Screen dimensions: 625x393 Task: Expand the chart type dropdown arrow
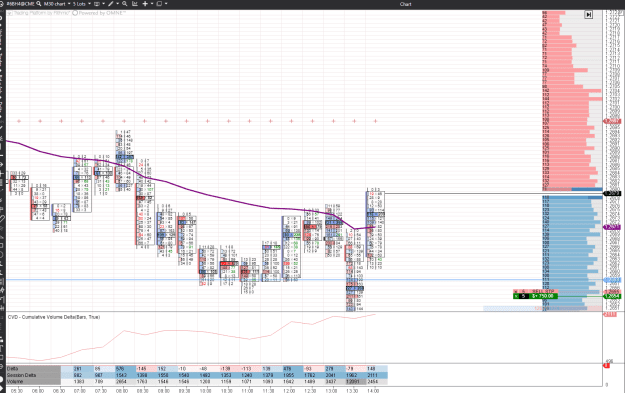[x=103, y=4]
